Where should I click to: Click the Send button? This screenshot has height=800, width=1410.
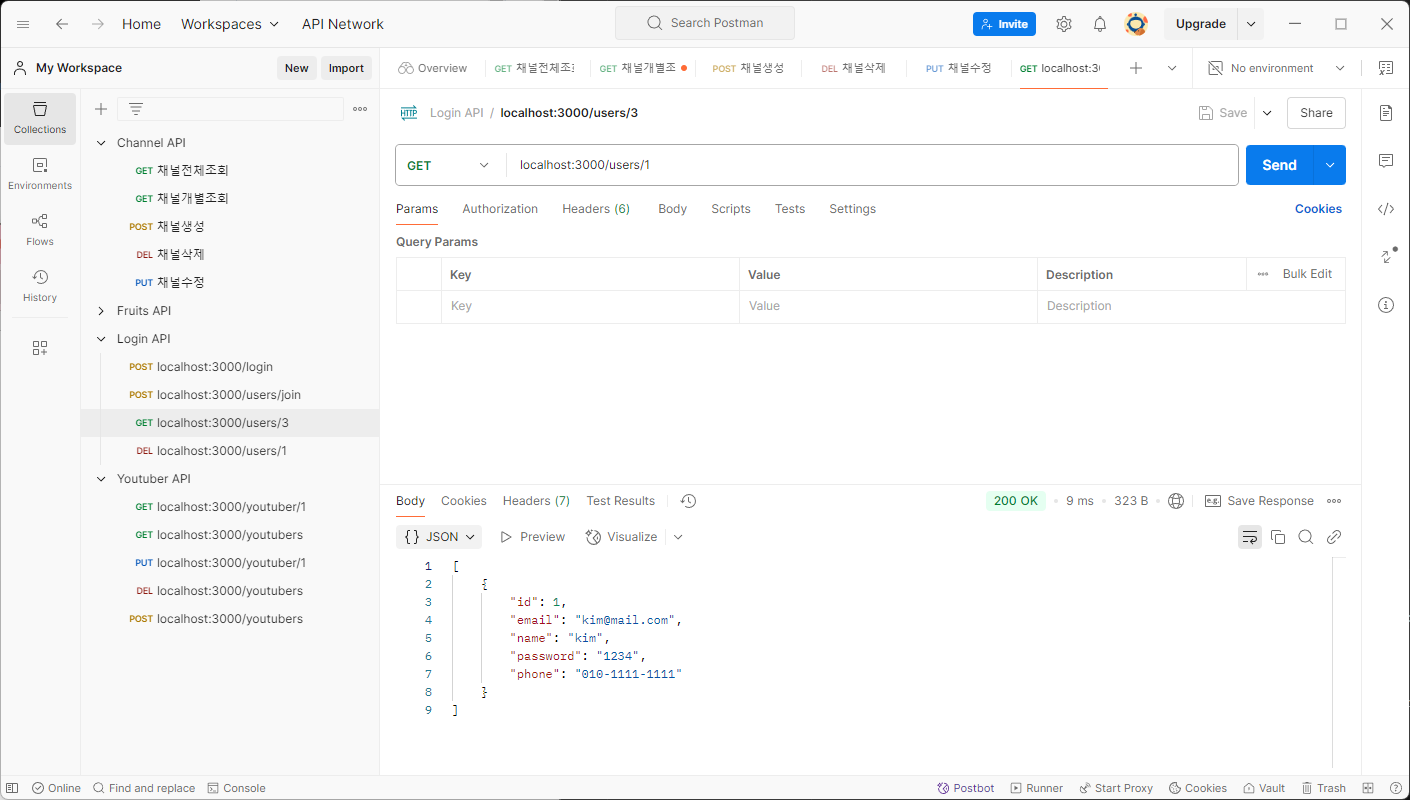1279,165
